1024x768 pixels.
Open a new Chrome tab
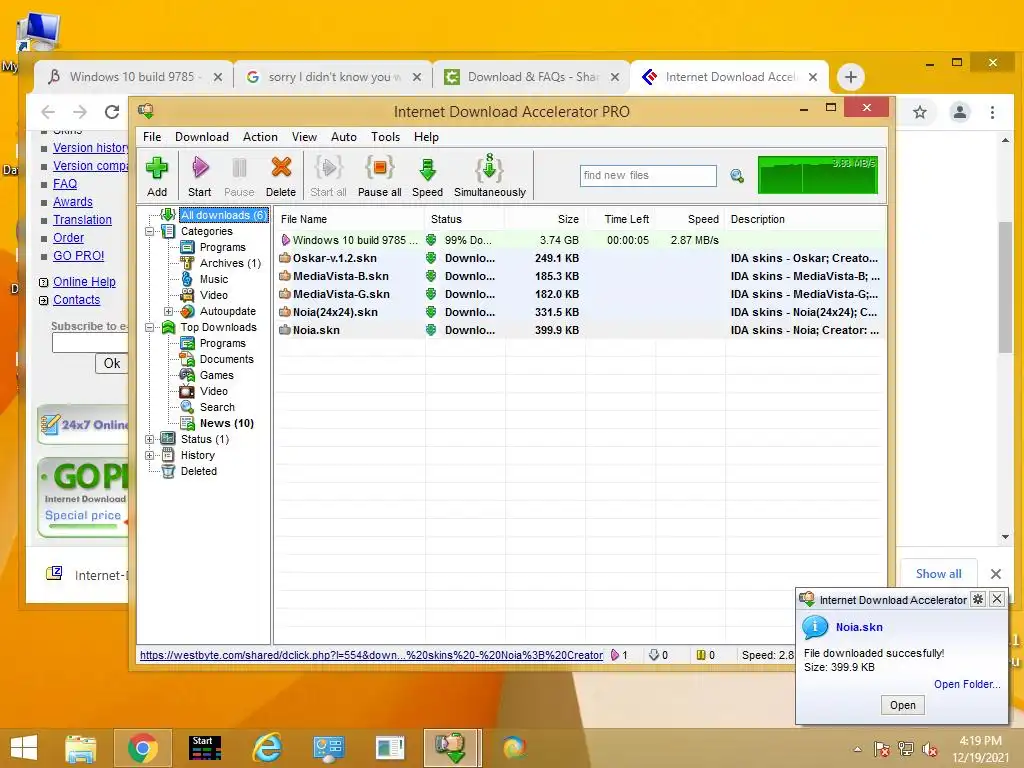pyautogui.click(x=850, y=77)
